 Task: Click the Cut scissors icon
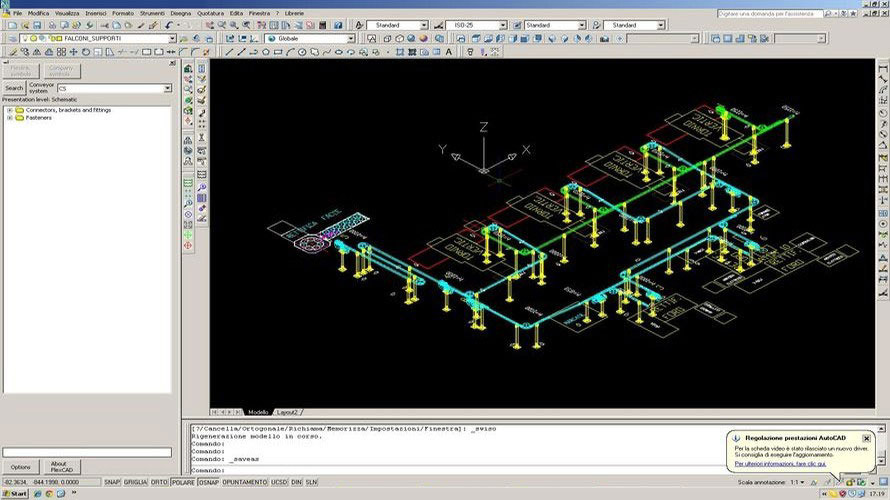click(x=104, y=26)
